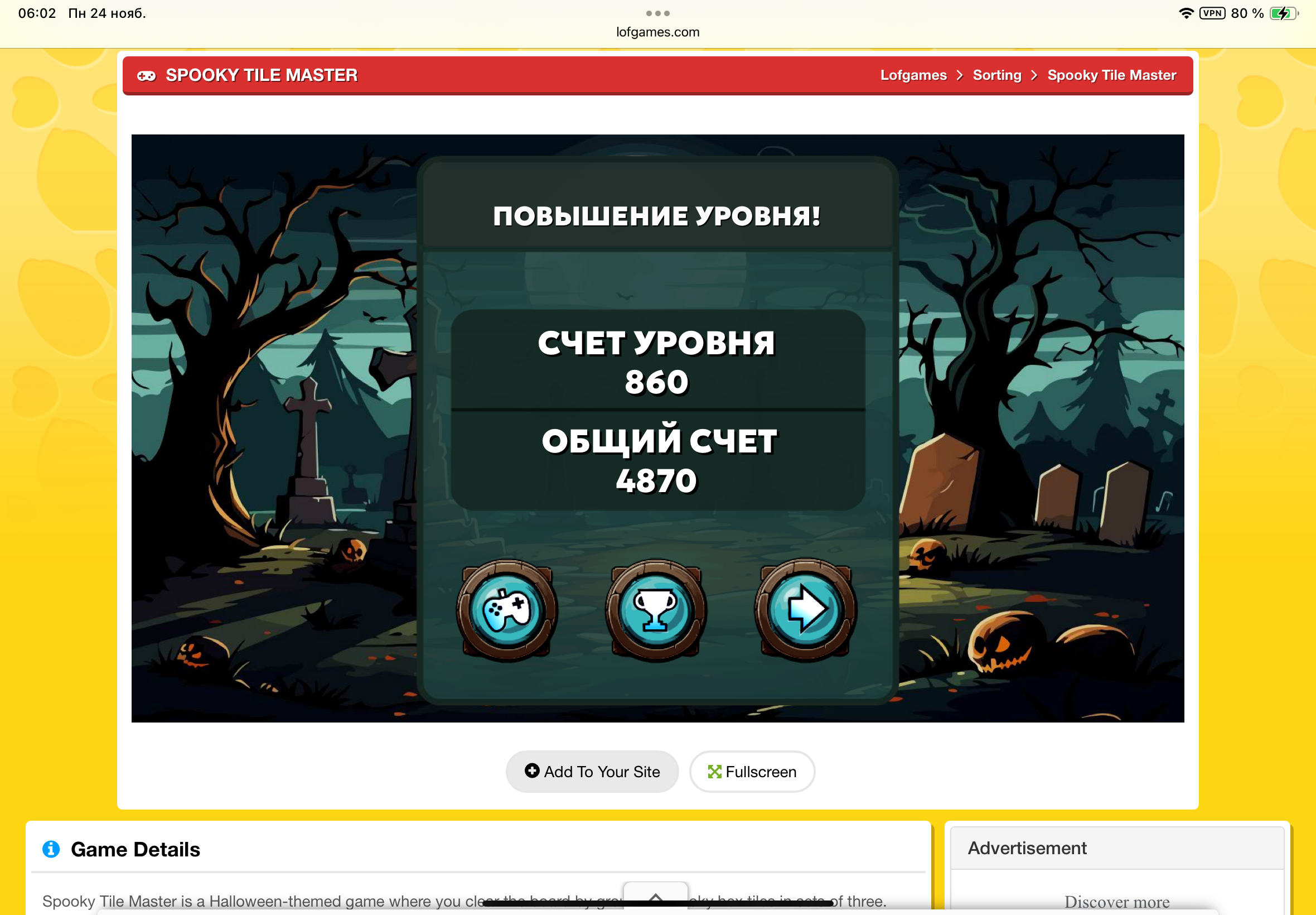The image size is (1316, 915).
Task: Click the Advertisement panel header
Action: pyautogui.click(x=1027, y=848)
